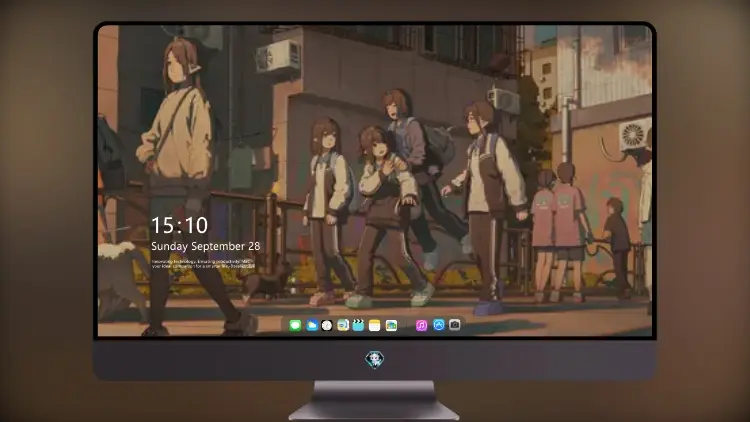Launch the Camera app in the dock
Image resolution: width=750 pixels, height=422 pixels.
455,325
